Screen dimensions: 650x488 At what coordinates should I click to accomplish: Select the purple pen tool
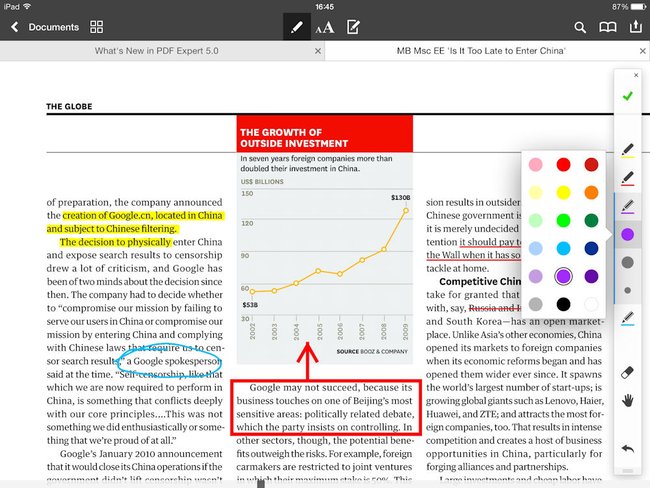click(628, 206)
